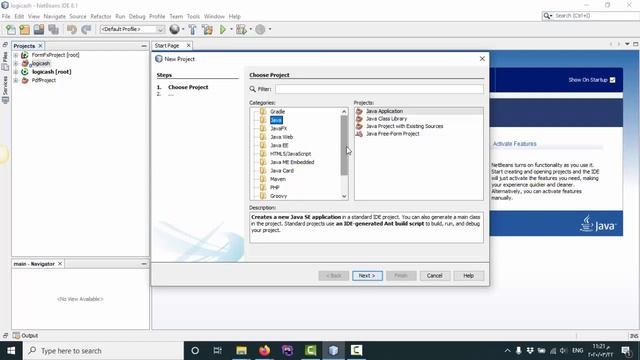
Task: Select Java Project with Existing Sources
Action: (404, 127)
